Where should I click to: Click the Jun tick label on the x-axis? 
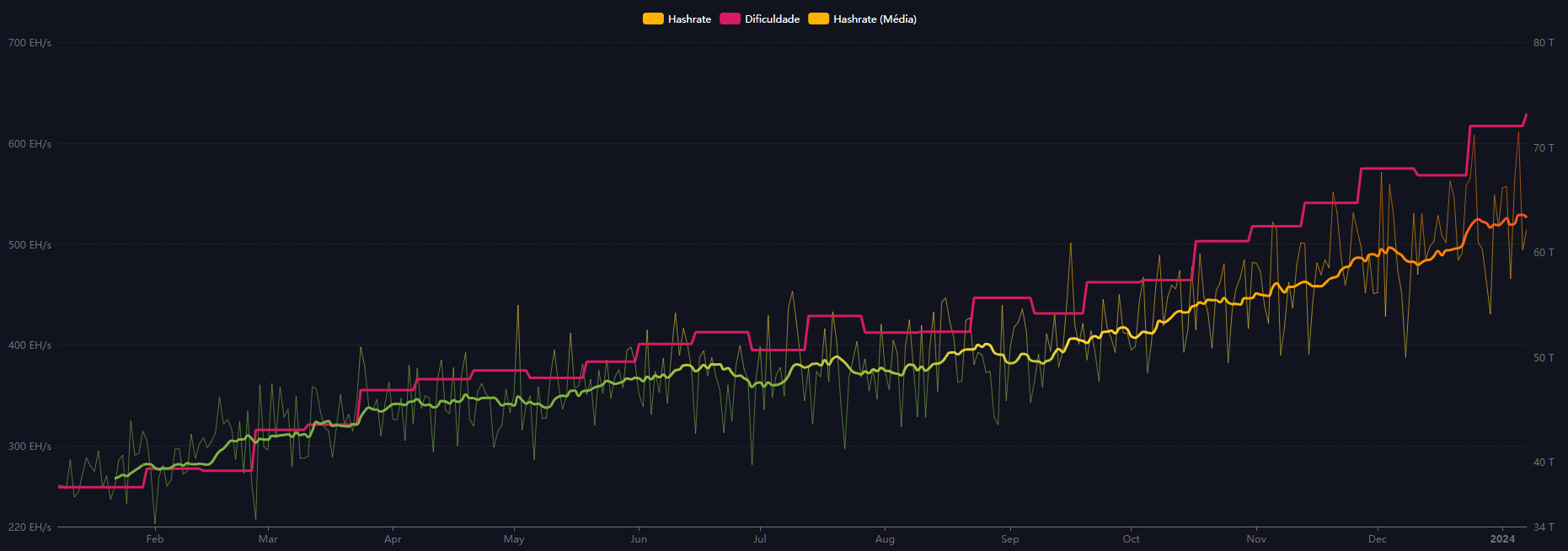[639, 539]
